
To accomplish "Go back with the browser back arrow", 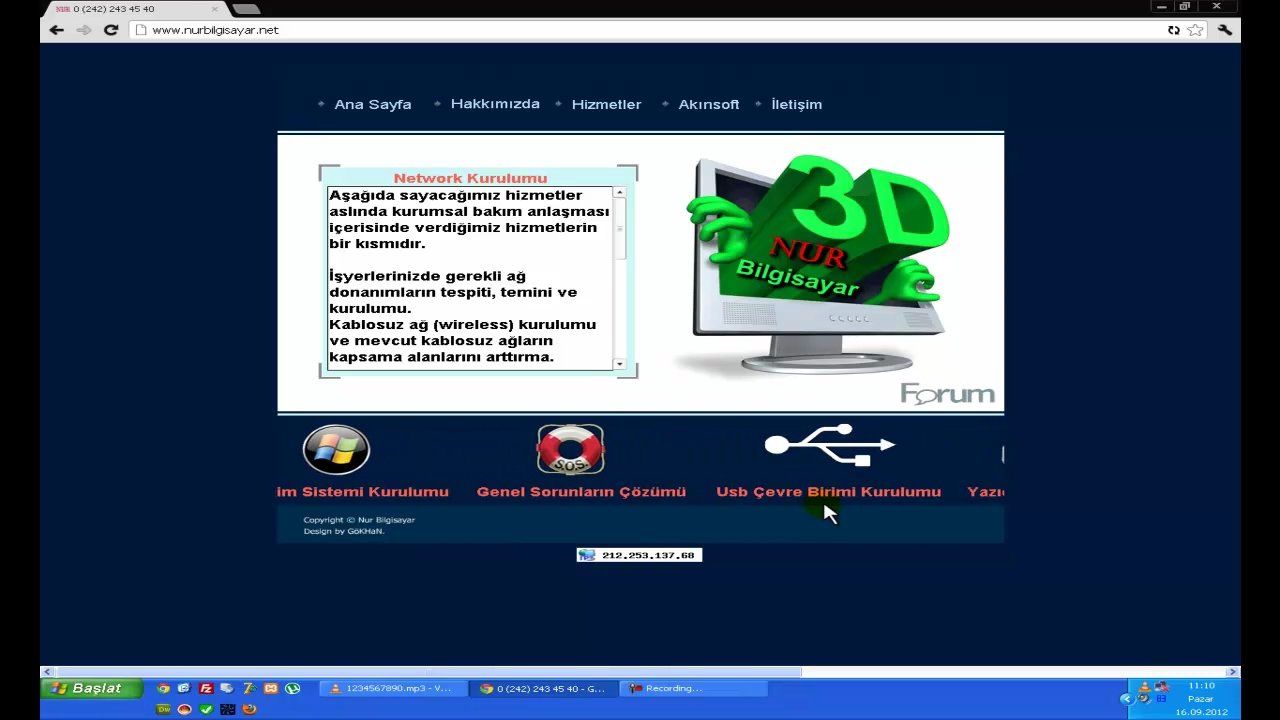I will click(x=57, y=30).
